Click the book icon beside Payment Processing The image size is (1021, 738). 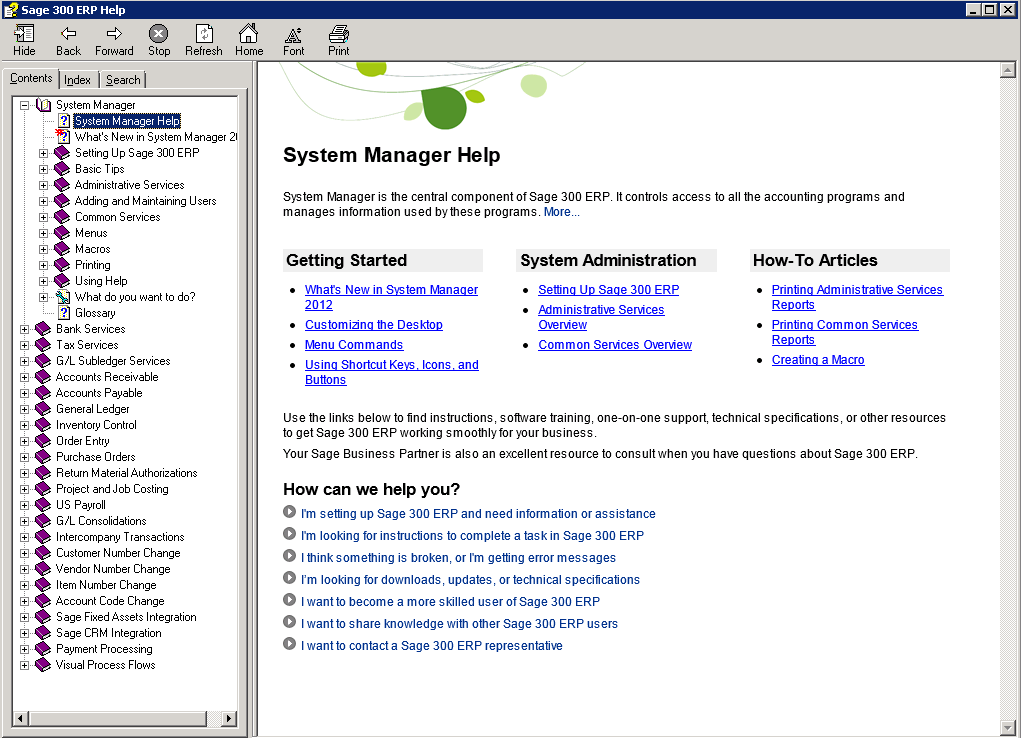[43, 649]
